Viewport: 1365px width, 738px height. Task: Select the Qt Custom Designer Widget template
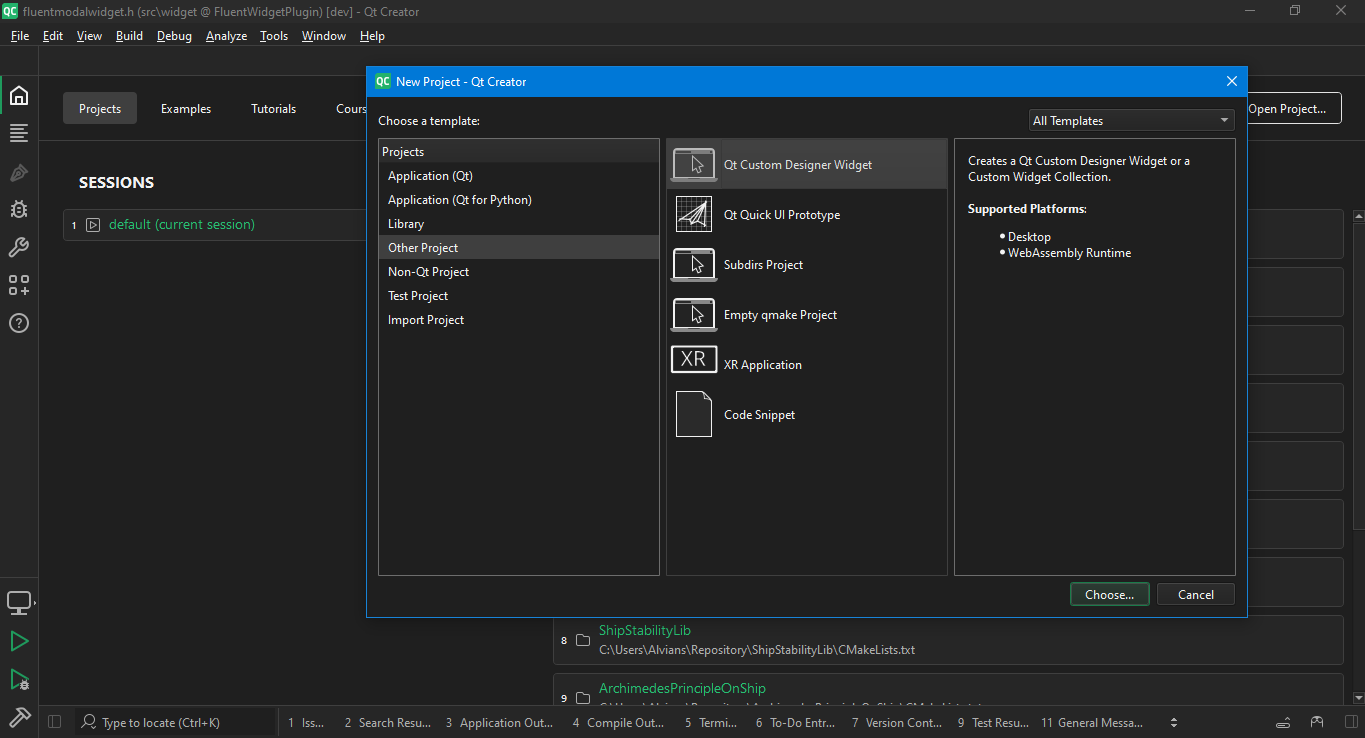coord(806,165)
